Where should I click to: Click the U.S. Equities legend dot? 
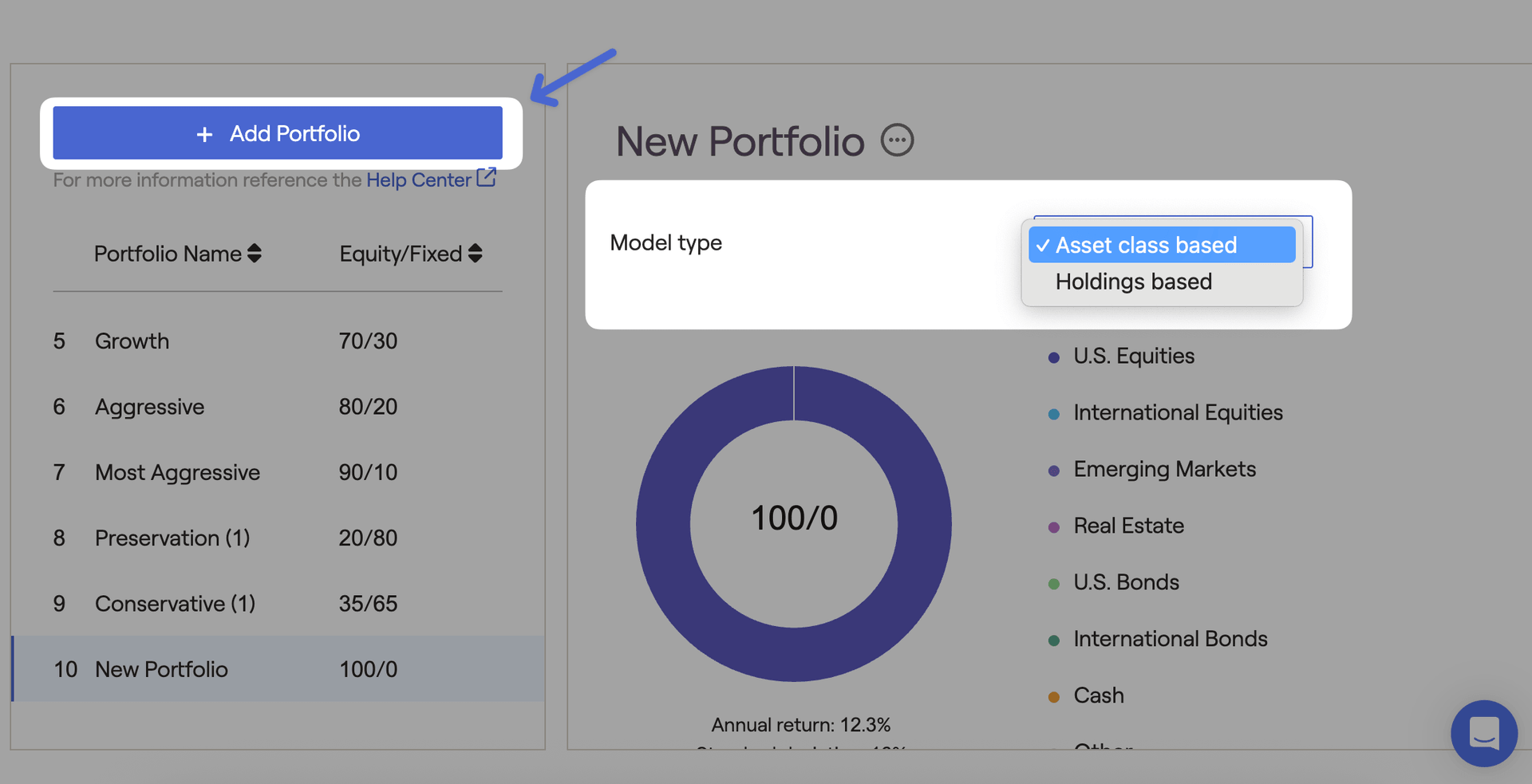point(1054,357)
